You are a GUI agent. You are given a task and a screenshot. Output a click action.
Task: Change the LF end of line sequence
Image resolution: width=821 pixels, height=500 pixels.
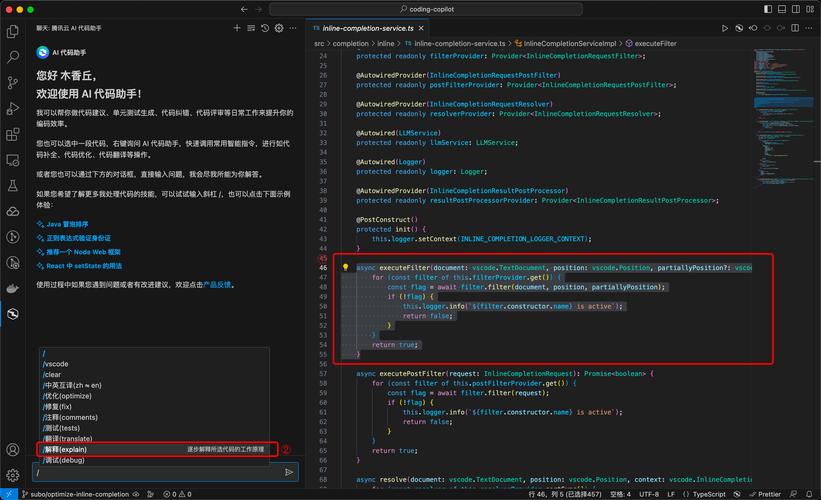(671, 494)
